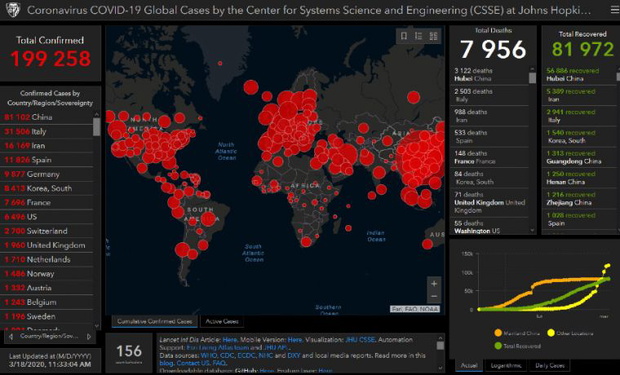The height and width of the screenshot is (375, 620).
Task: Click the 533 deaths Spain entry
Action: coord(490,136)
